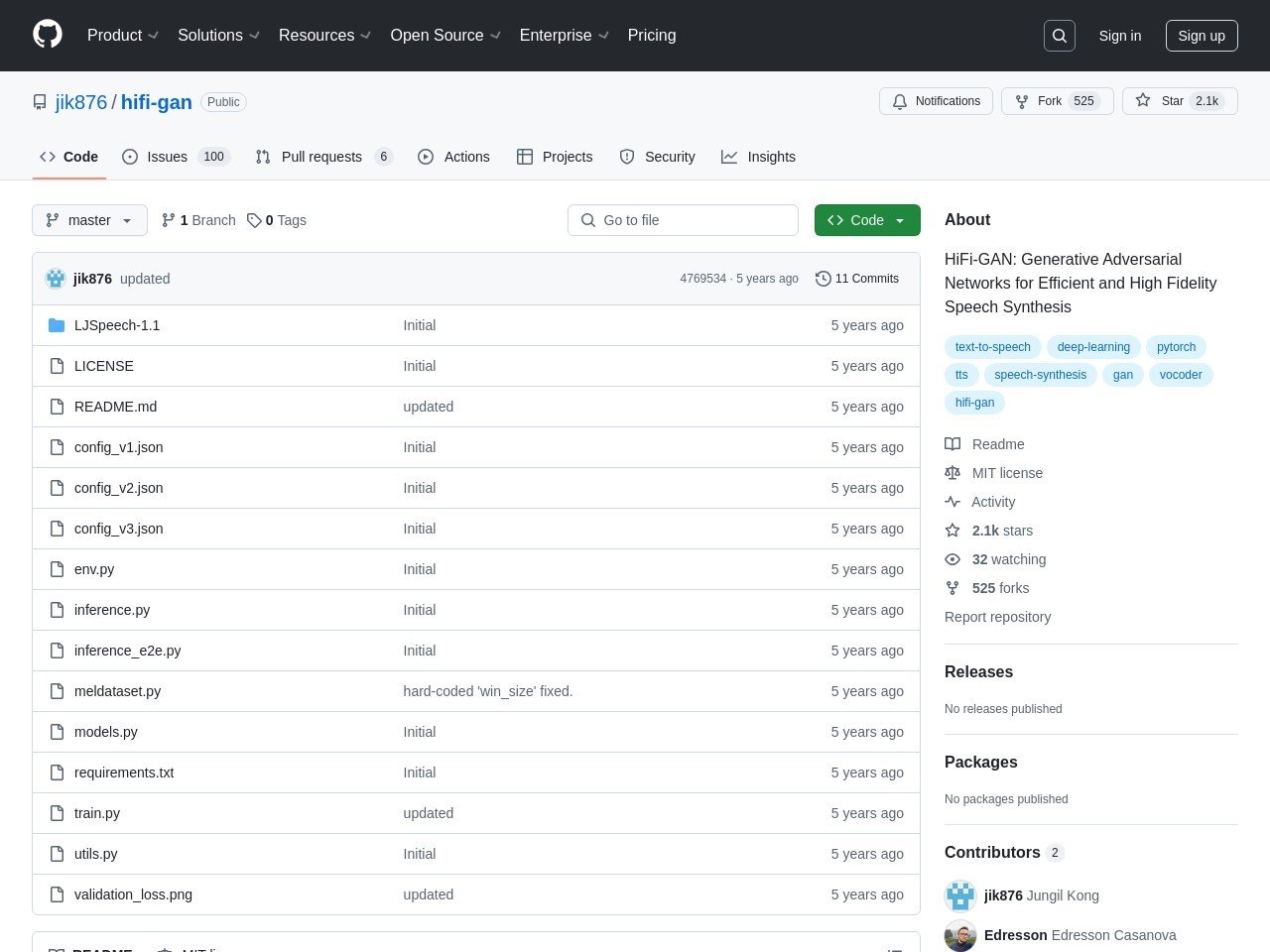Click the train.py file icon
Viewport: 1270px width, 952px height.
pyautogui.click(x=57, y=813)
